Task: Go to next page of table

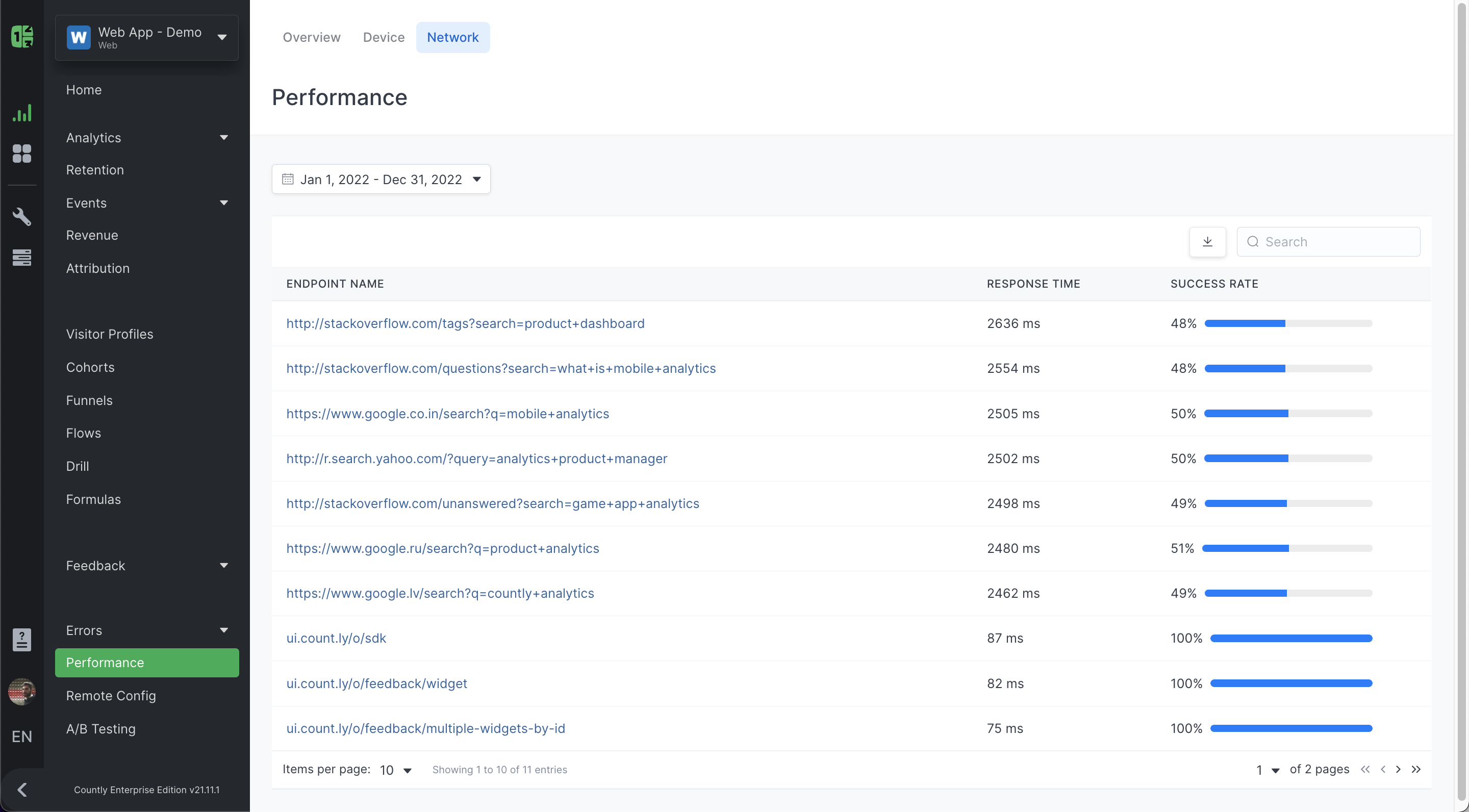Action: [x=1398, y=769]
